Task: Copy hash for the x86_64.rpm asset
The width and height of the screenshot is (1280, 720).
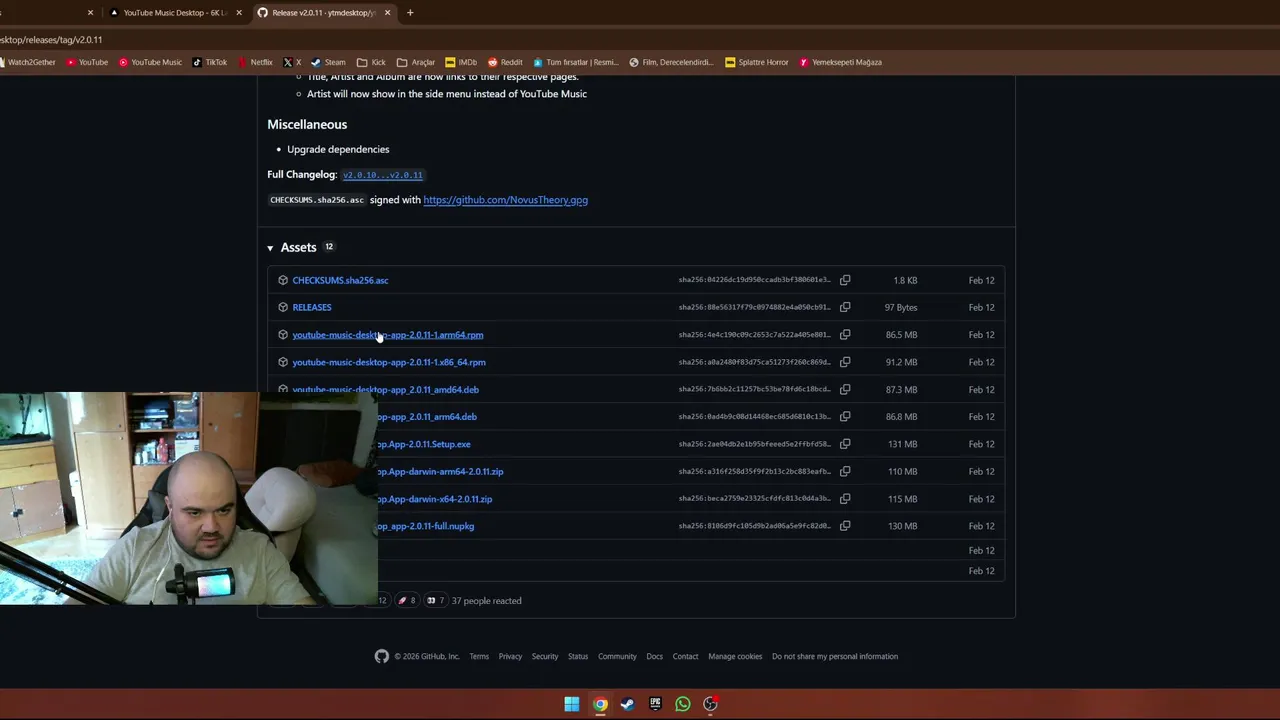Action: point(845,362)
